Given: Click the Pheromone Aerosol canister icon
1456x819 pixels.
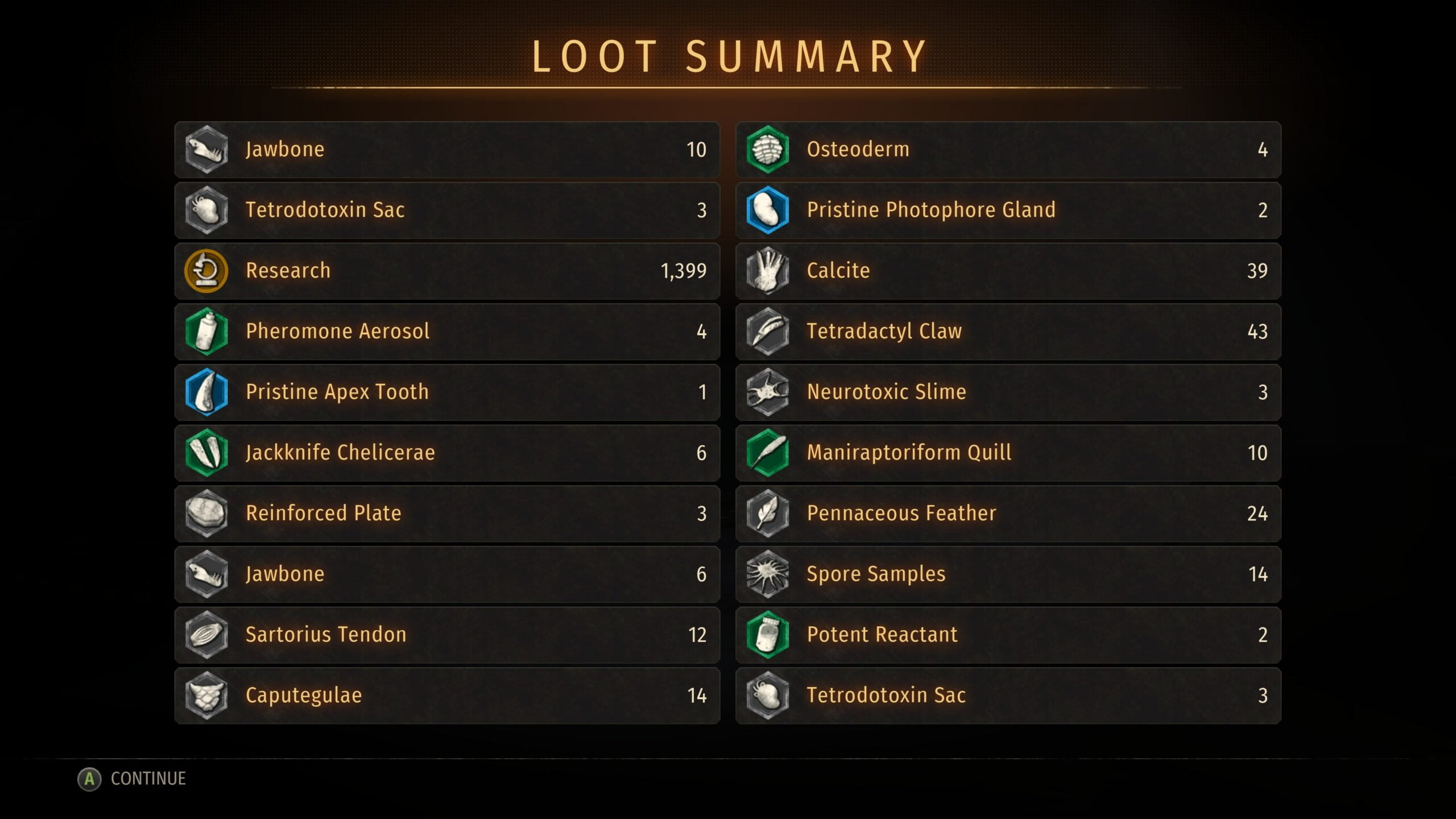Looking at the screenshot, I should [x=206, y=332].
